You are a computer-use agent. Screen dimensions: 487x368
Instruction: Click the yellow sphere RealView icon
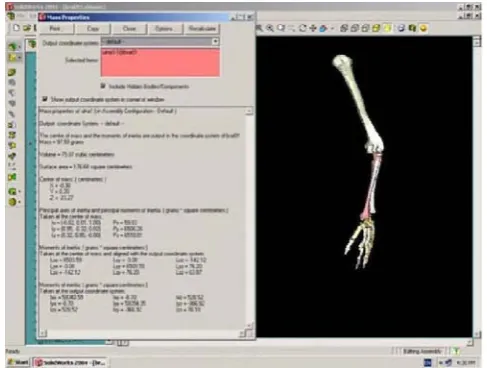[x=423, y=28]
